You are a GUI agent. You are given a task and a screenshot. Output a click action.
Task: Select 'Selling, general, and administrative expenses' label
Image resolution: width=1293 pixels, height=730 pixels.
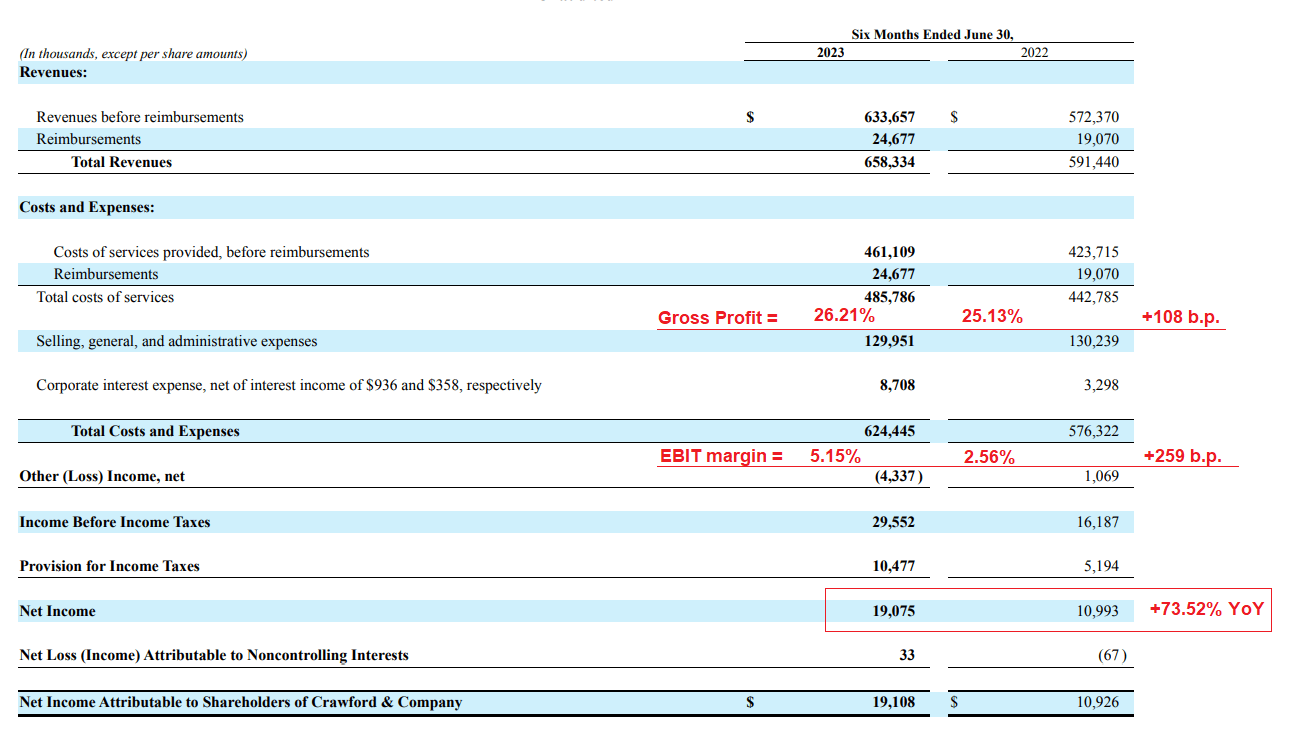(x=177, y=341)
